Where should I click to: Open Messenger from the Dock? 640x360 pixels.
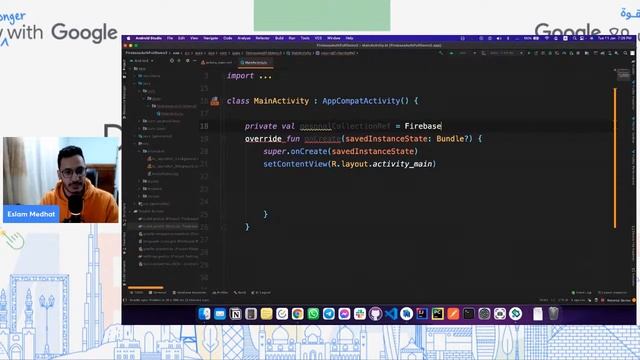tap(344, 313)
